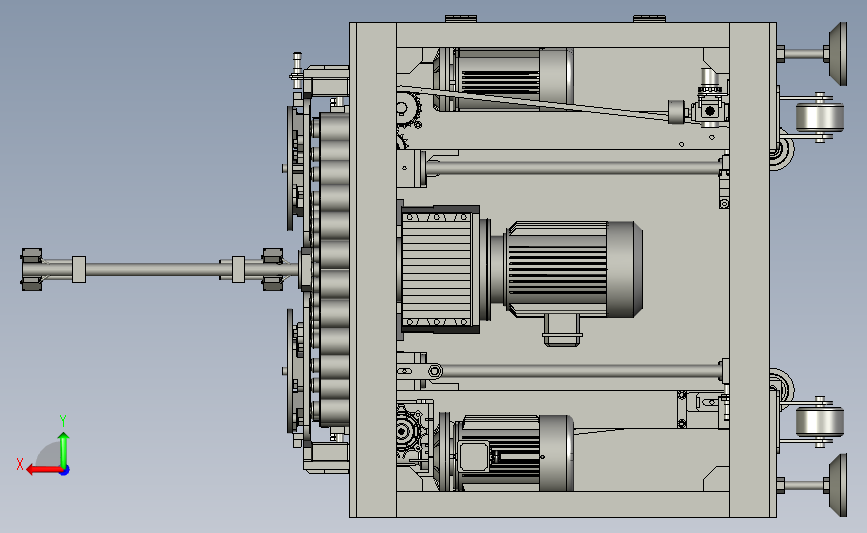This screenshot has height=533, width=867.
Task: Select the stacked roller column left of frame
Action: (x=333, y=270)
